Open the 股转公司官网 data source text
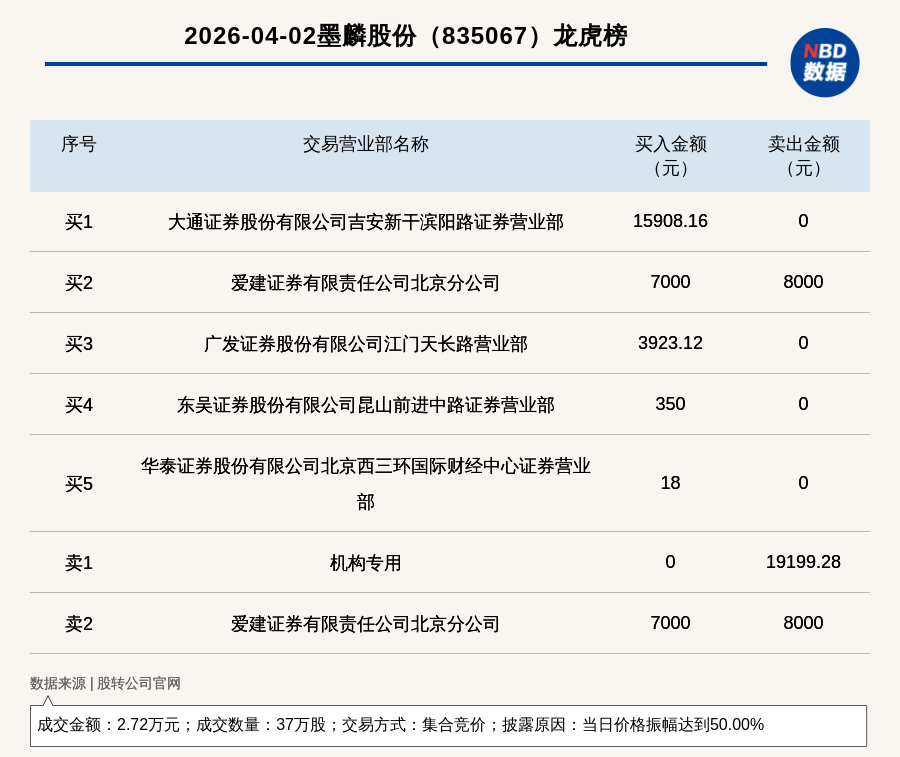900x757 pixels. (138, 683)
